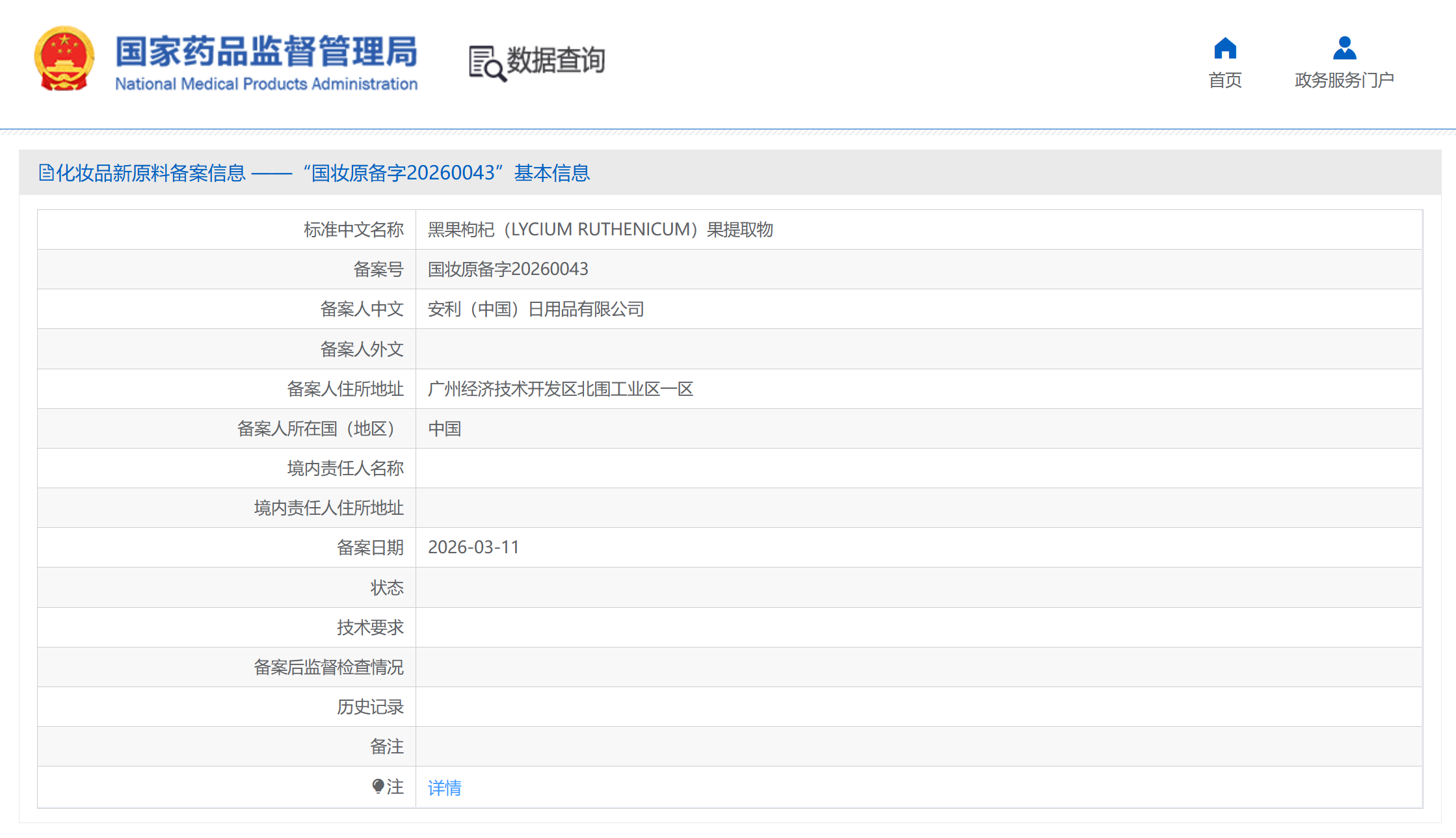Click the 技术要求 row label
This screenshot has height=838, width=1456.
[369, 627]
